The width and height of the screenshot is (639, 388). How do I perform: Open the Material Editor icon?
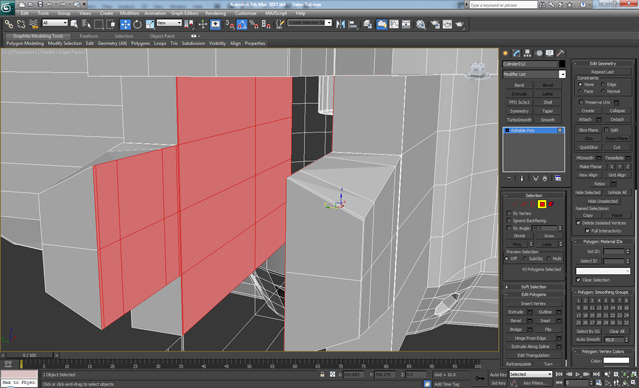[x=421, y=24]
